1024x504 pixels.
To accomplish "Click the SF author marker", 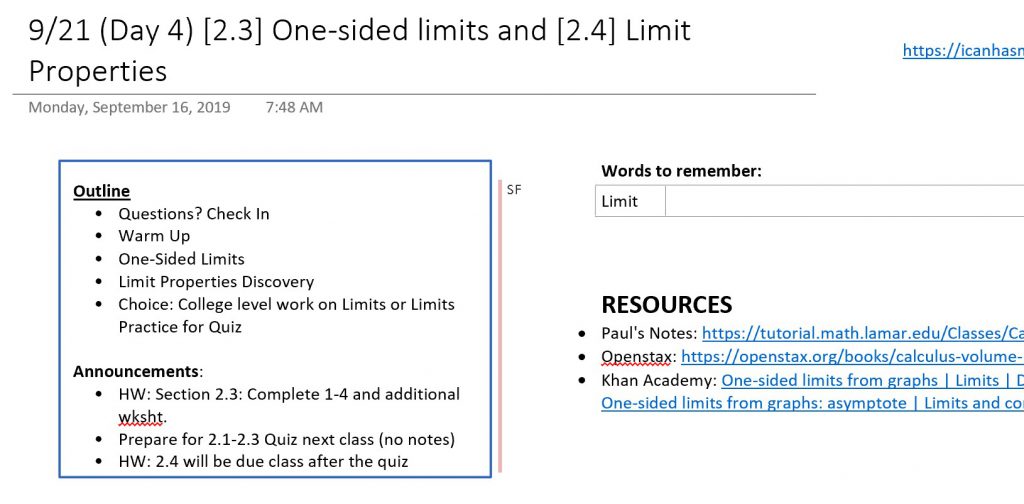I will [514, 191].
